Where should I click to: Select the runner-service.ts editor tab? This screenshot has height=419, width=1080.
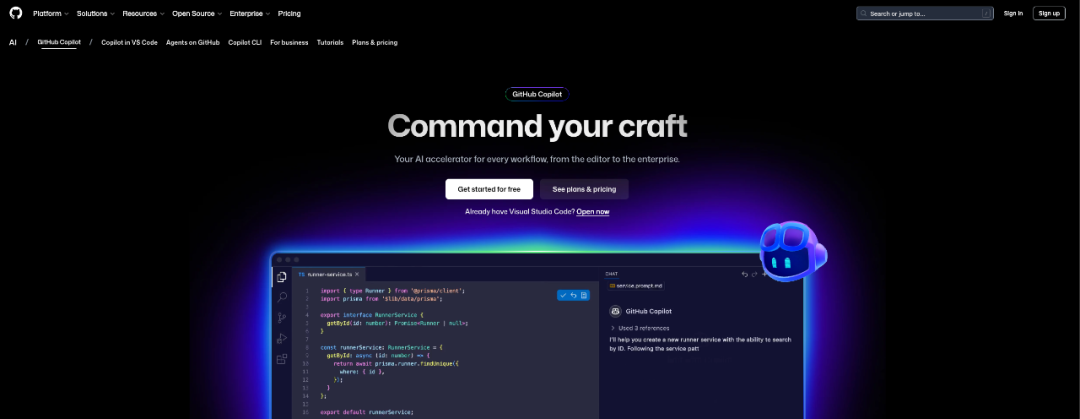point(329,274)
